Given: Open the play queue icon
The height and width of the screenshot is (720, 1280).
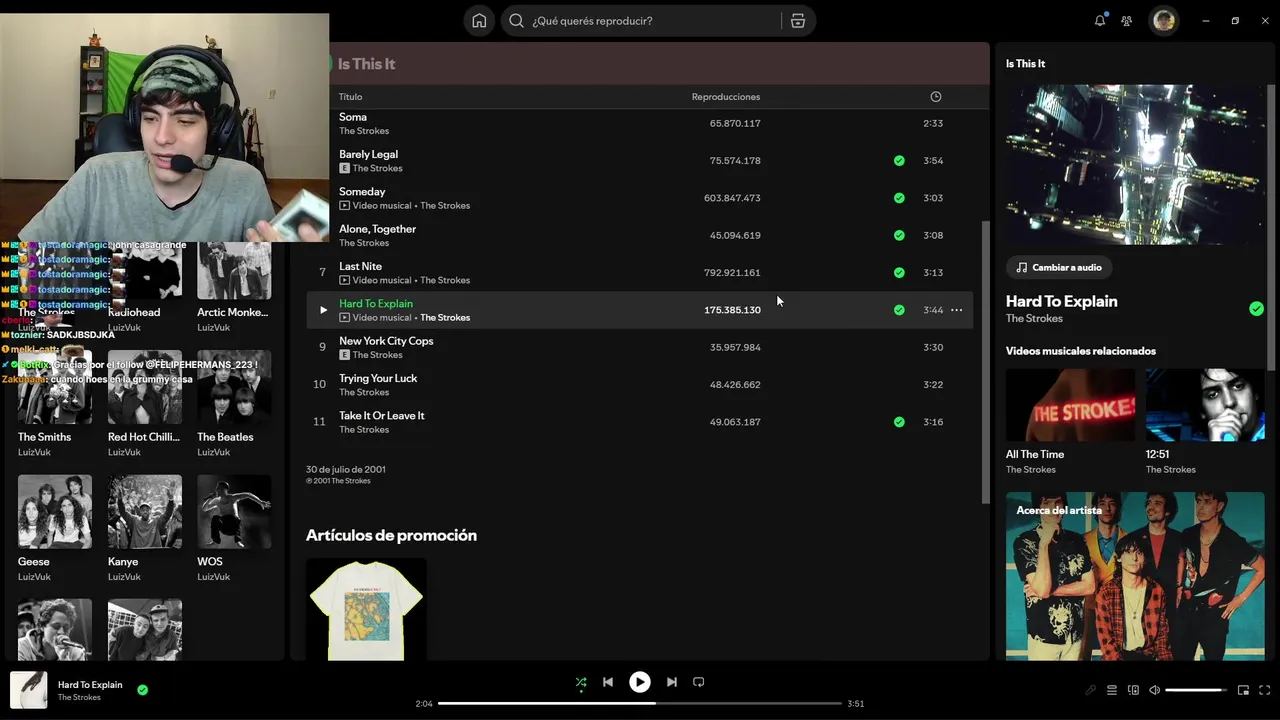Looking at the screenshot, I should click(1112, 690).
